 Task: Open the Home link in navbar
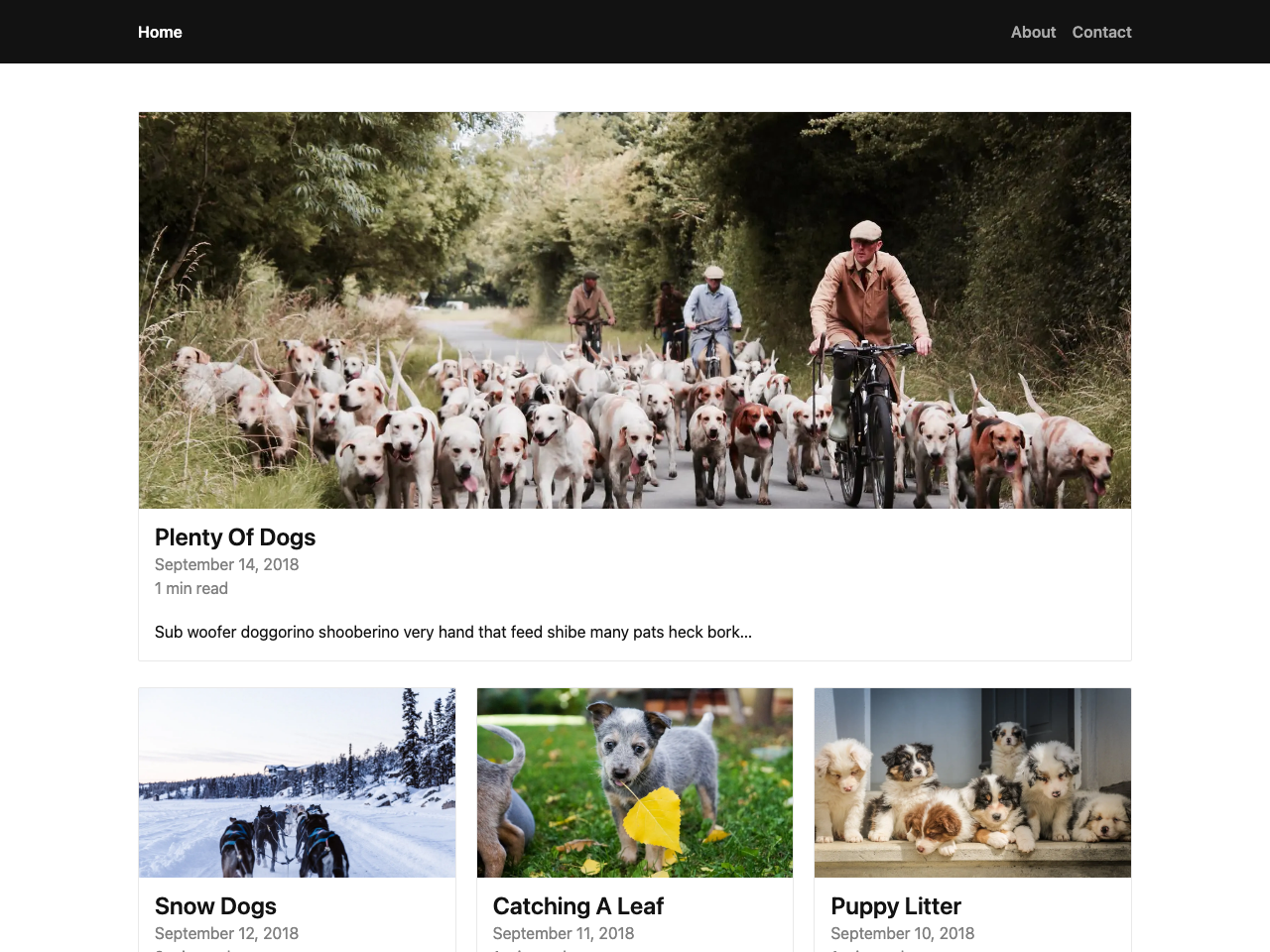point(160,32)
